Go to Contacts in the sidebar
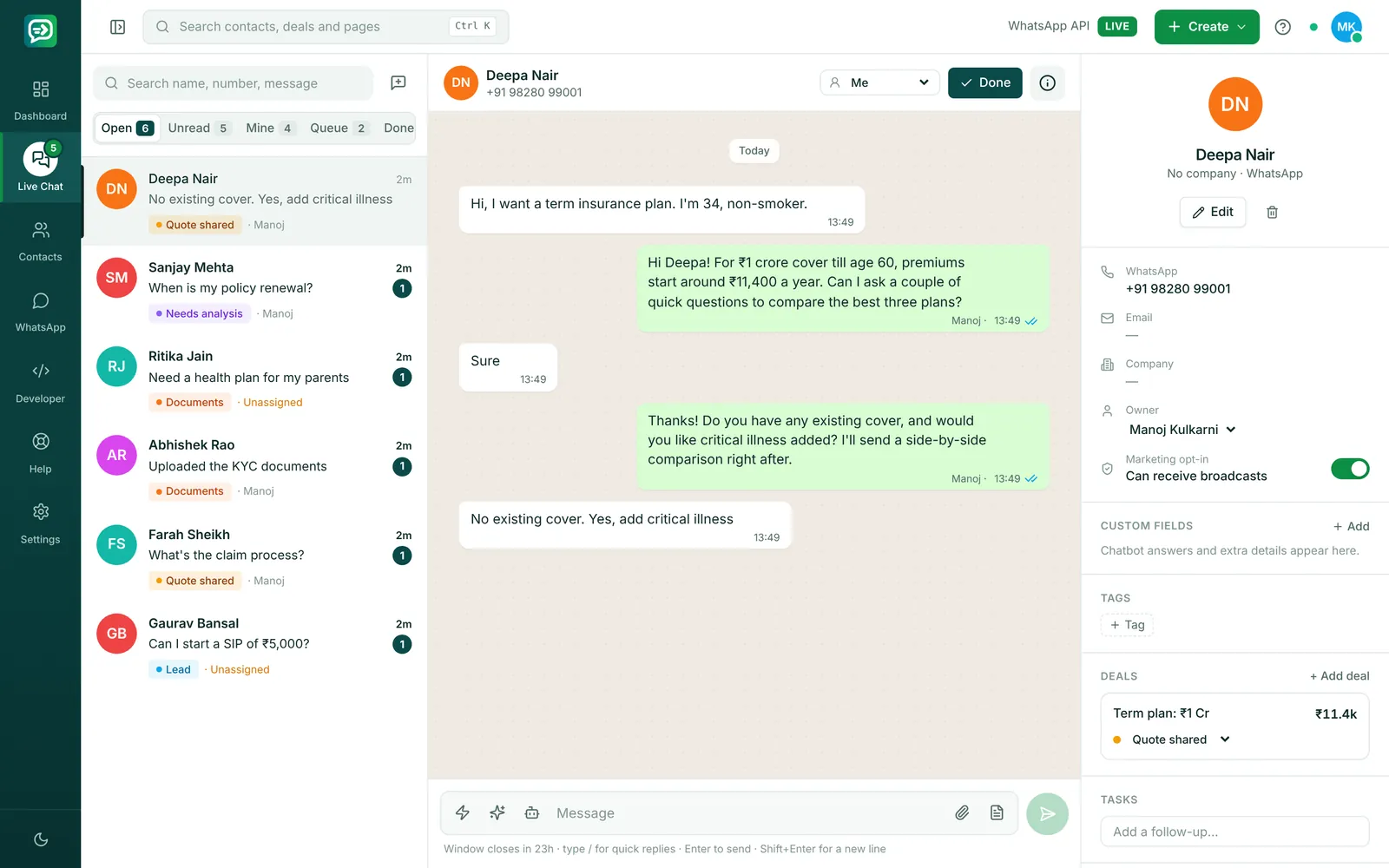The image size is (1389, 868). [40, 241]
